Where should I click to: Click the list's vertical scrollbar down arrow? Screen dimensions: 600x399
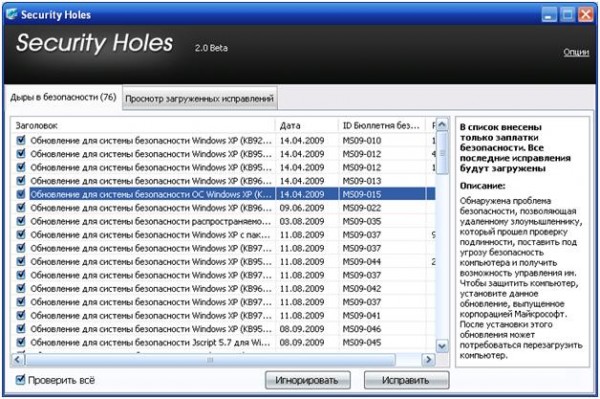[442, 346]
